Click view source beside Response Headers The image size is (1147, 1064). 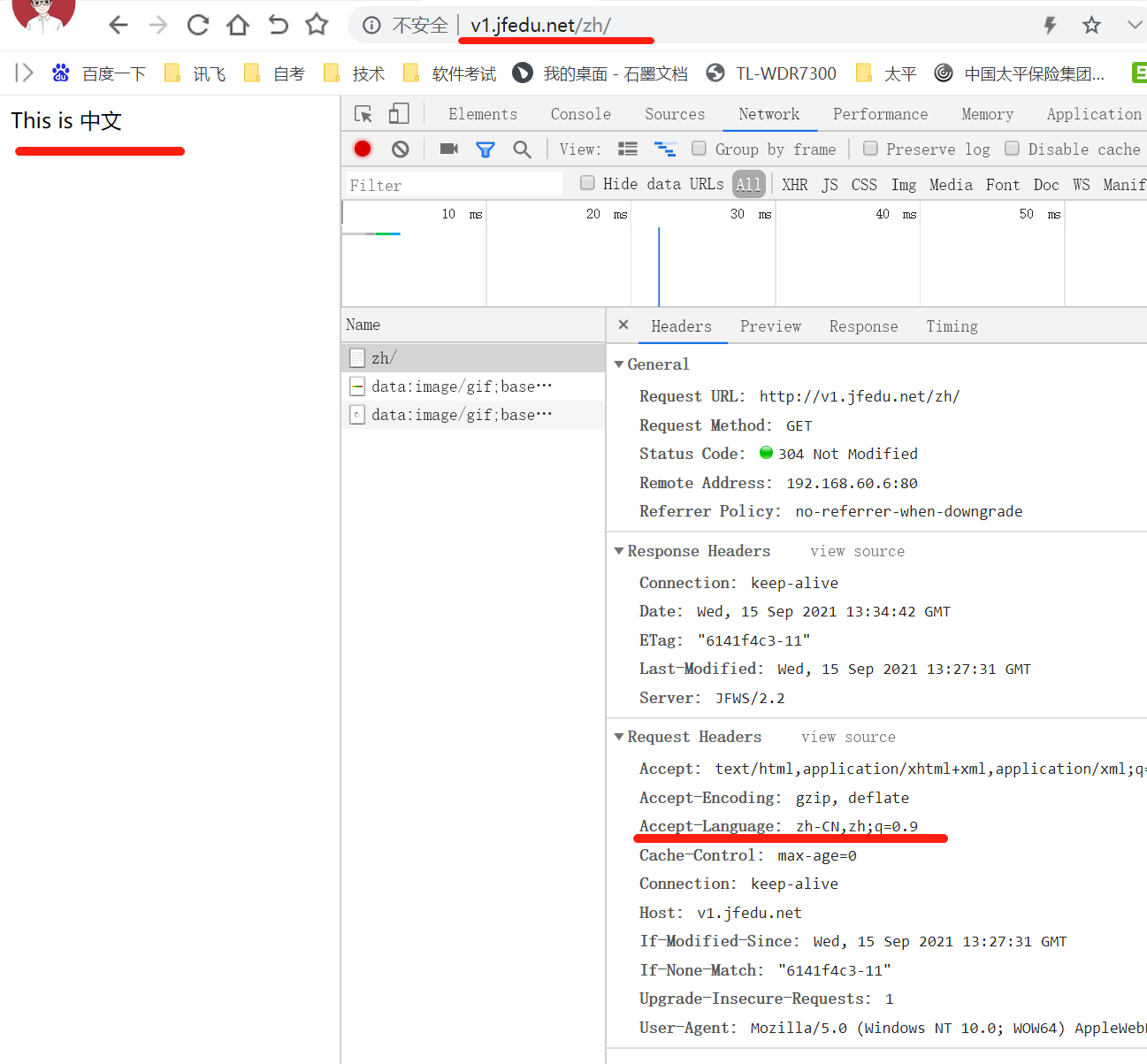857,551
